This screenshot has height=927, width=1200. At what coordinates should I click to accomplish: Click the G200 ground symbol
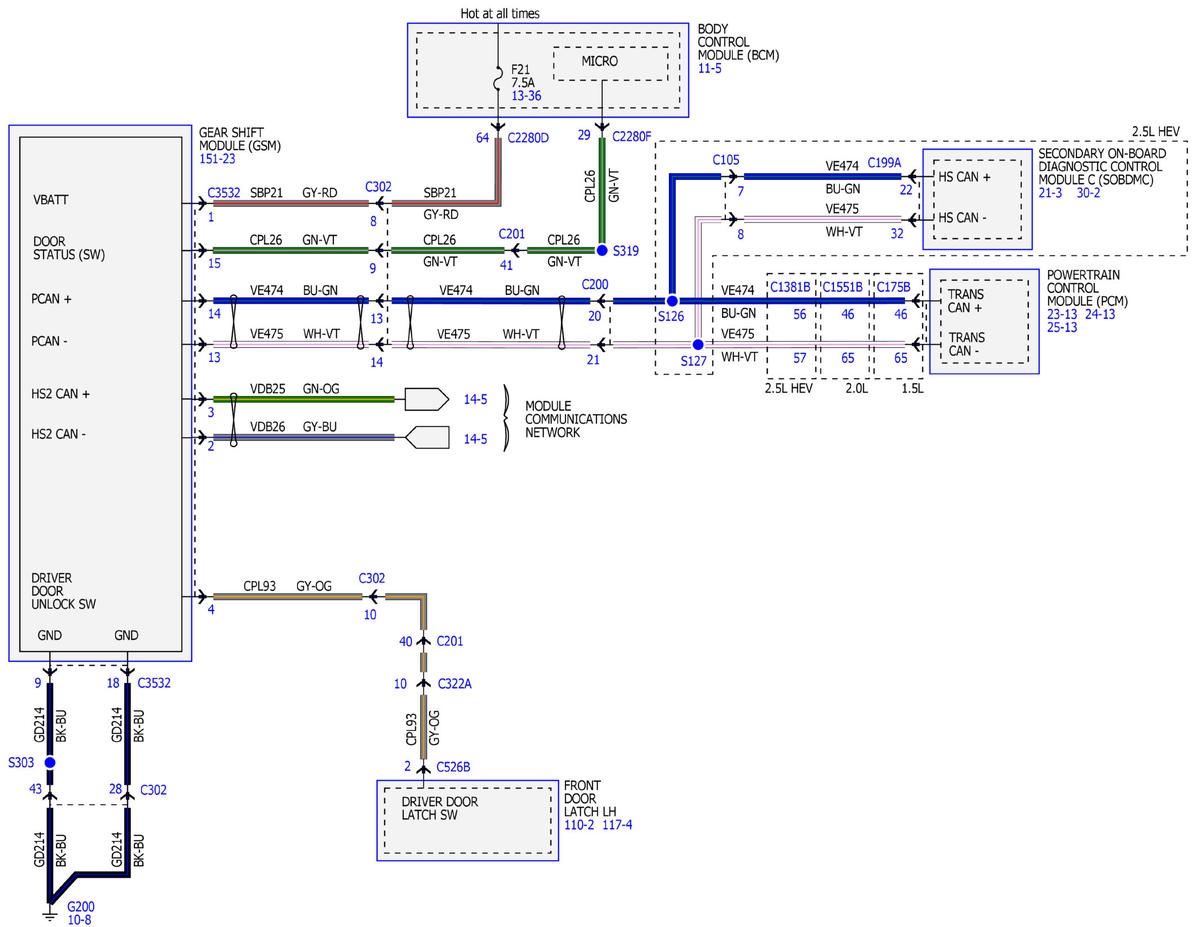(x=49, y=911)
